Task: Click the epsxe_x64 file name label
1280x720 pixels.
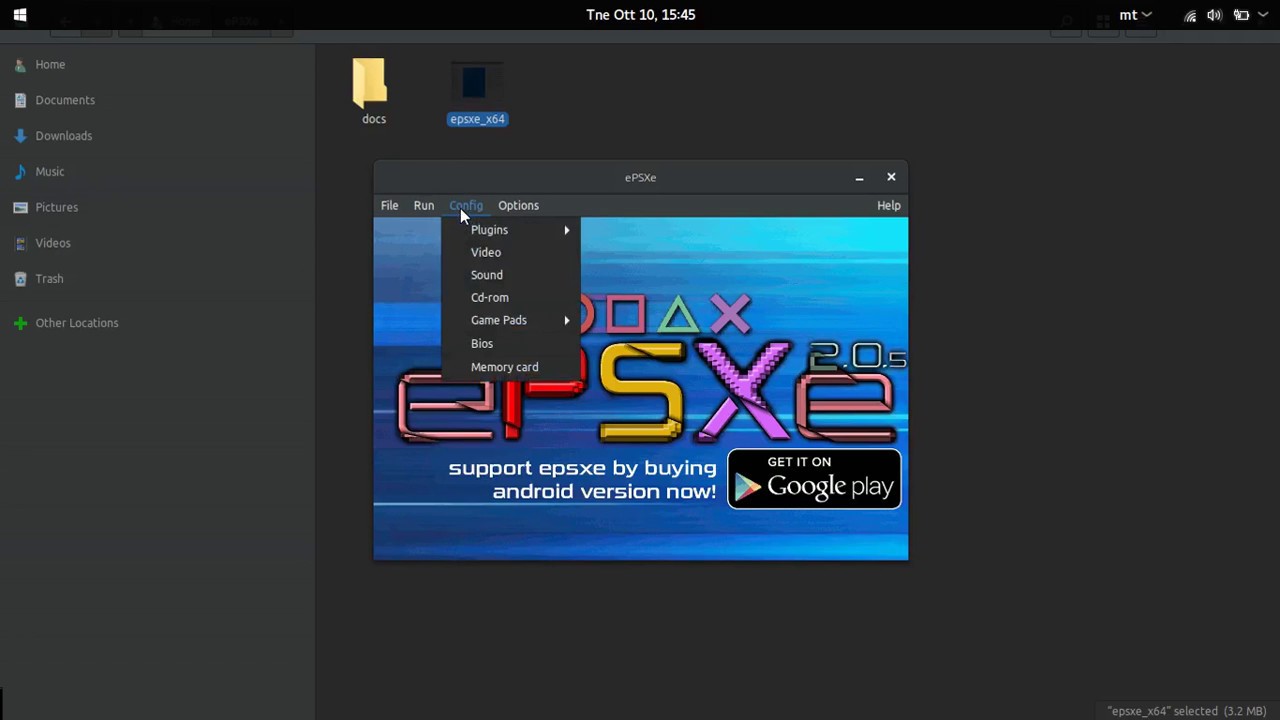Action: point(478,119)
